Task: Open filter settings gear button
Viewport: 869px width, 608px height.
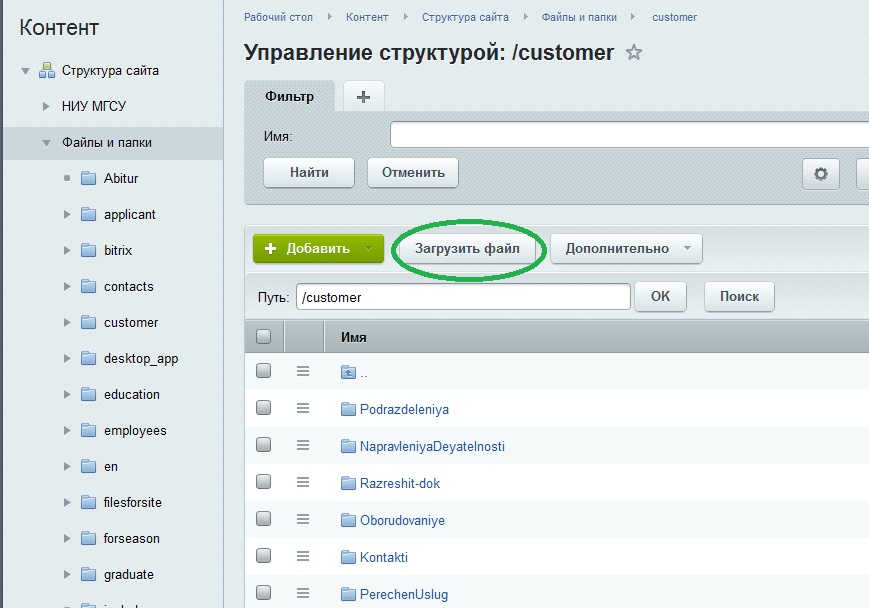Action: tap(820, 173)
